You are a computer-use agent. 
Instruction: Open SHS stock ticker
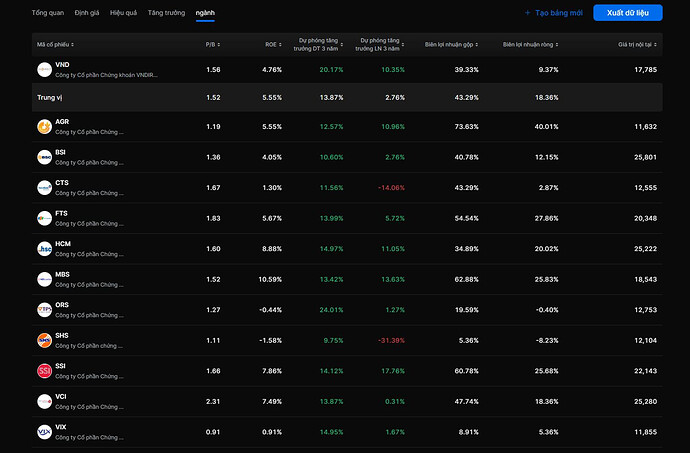pos(62,335)
